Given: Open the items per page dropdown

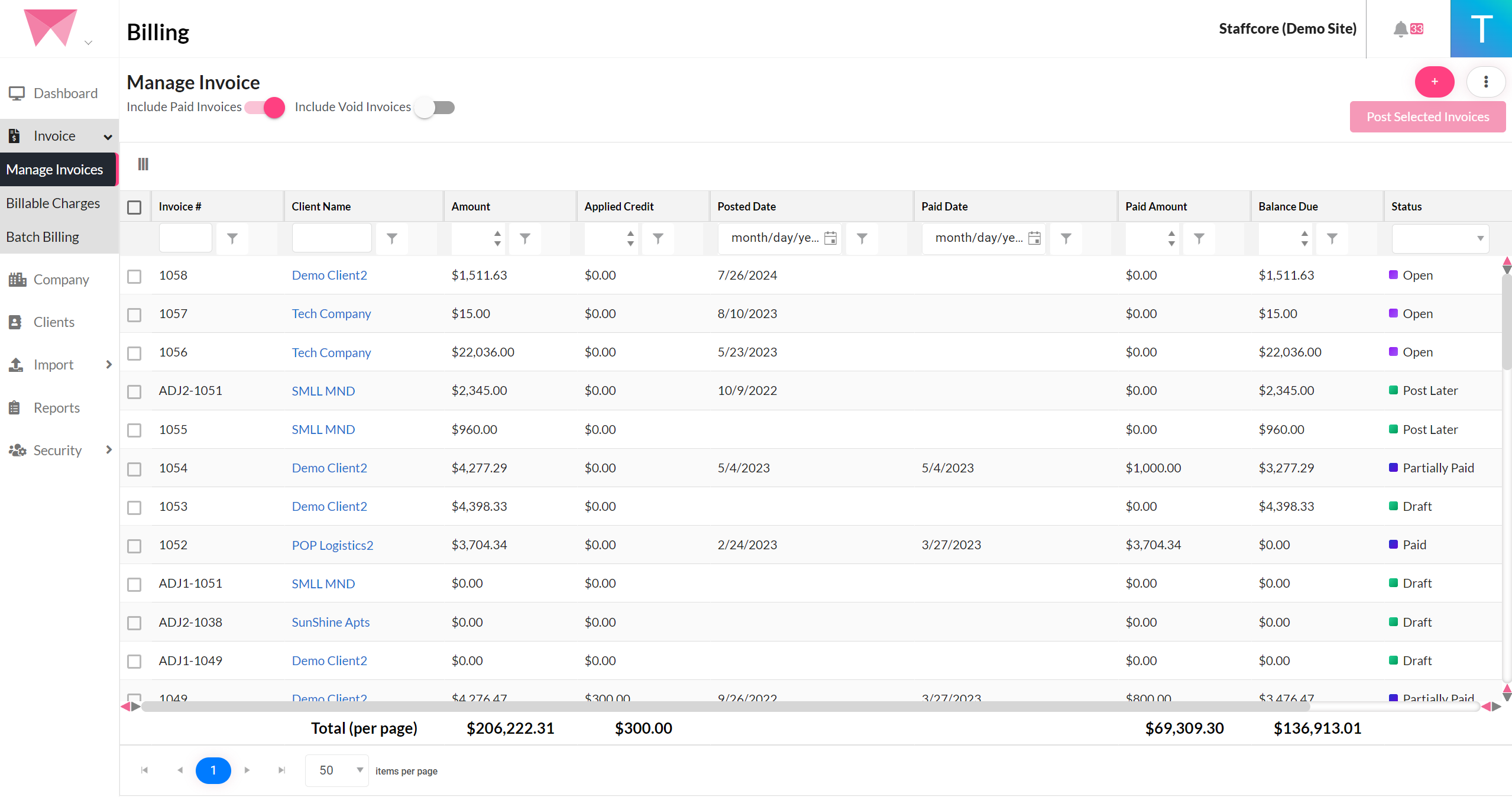Looking at the screenshot, I should tap(336, 770).
